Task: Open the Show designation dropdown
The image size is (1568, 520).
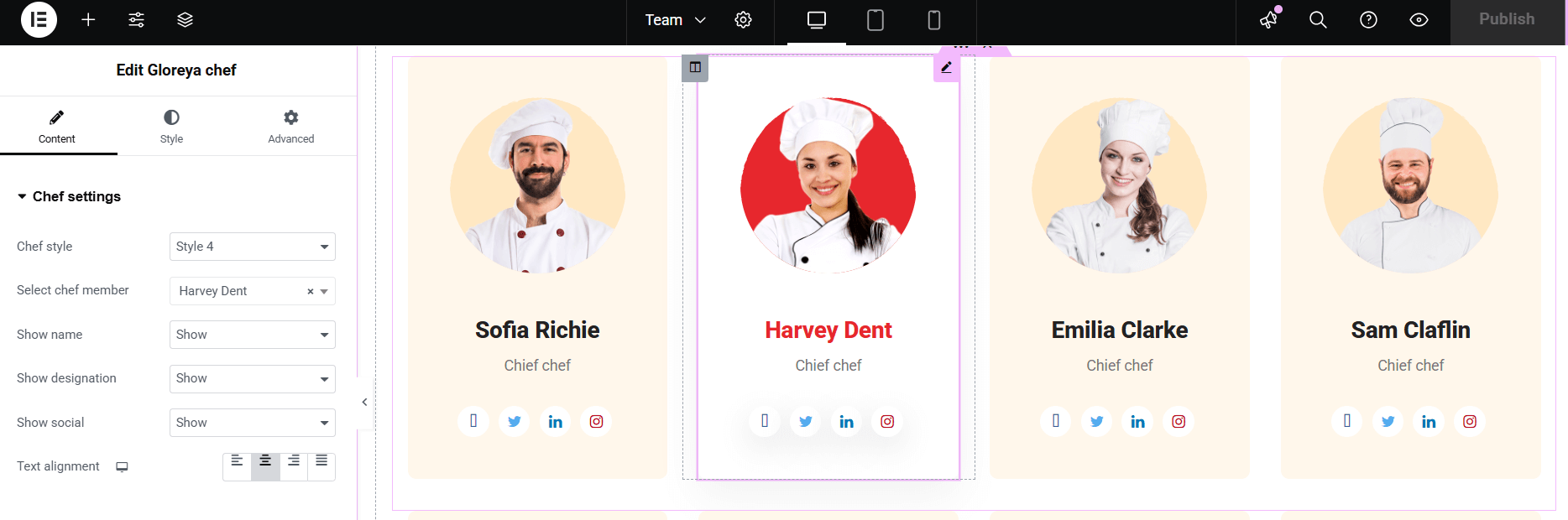Action: (x=253, y=378)
